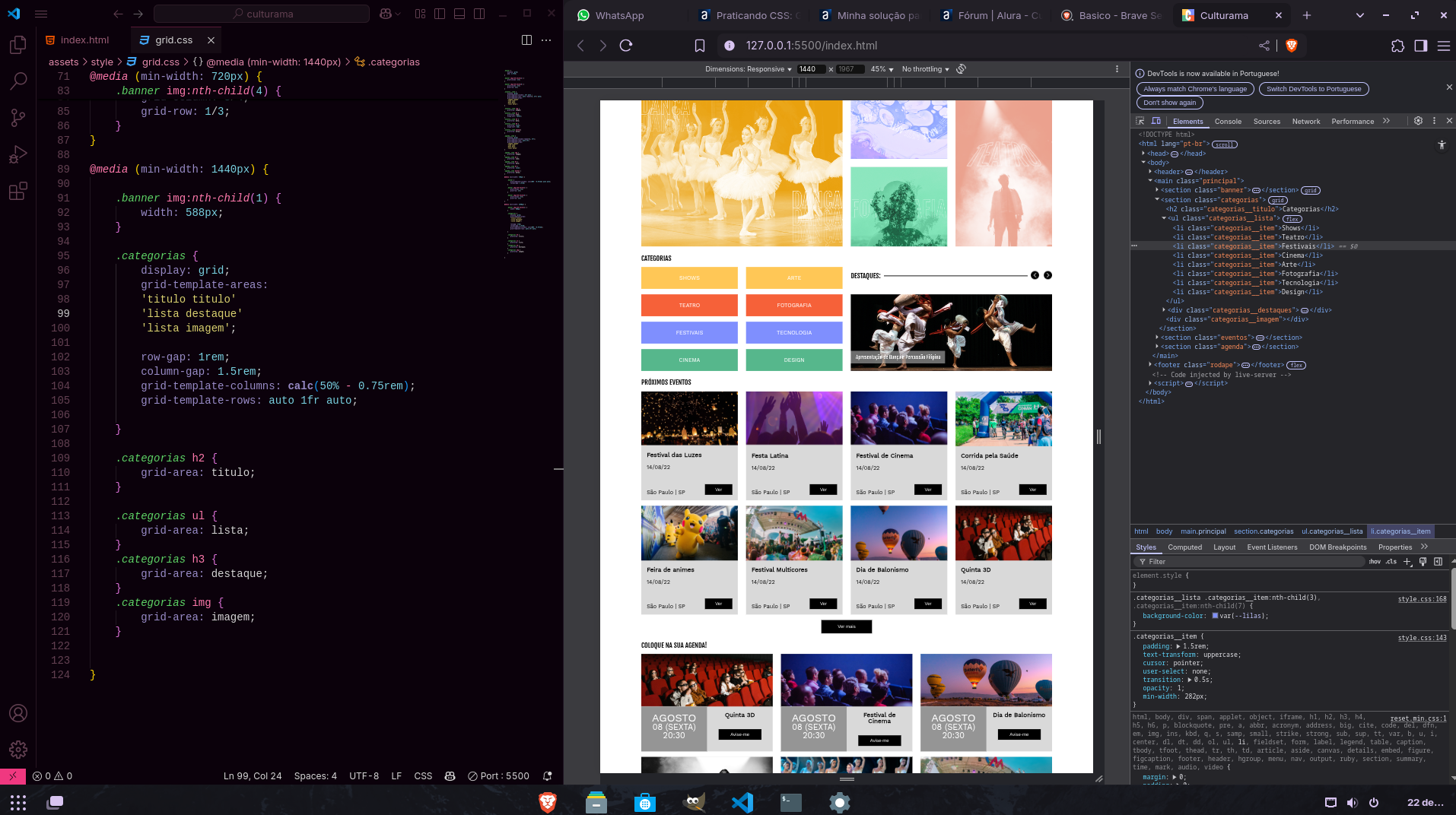Collapse the ul categorias__lista node

tap(1164, 218)
